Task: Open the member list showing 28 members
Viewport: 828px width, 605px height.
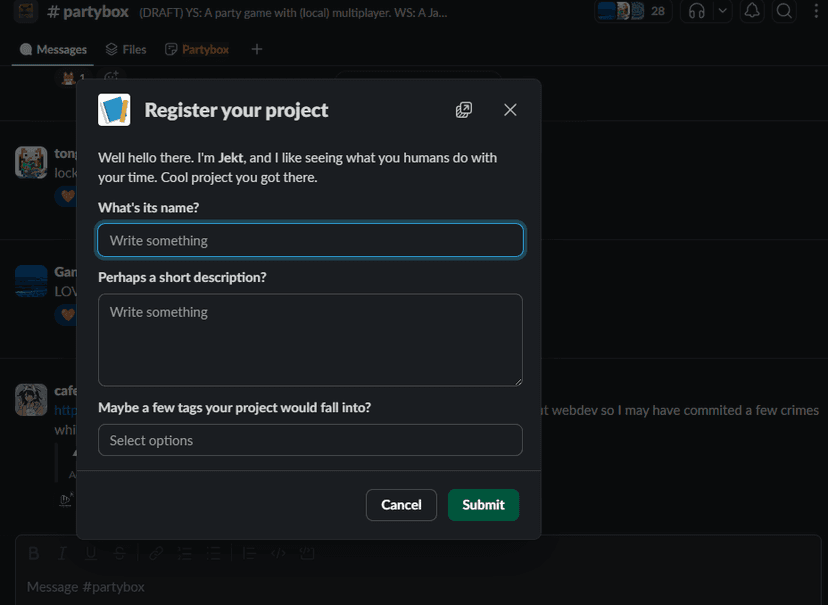Action: (x=634, y=11)
